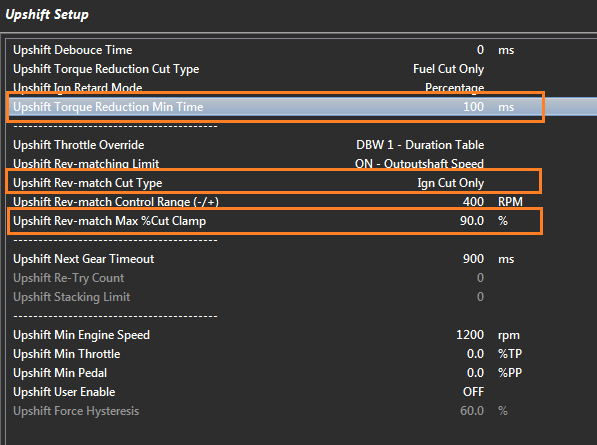Click the Fuel Cut Only value

pyautogui.click(x=449, y=69)
